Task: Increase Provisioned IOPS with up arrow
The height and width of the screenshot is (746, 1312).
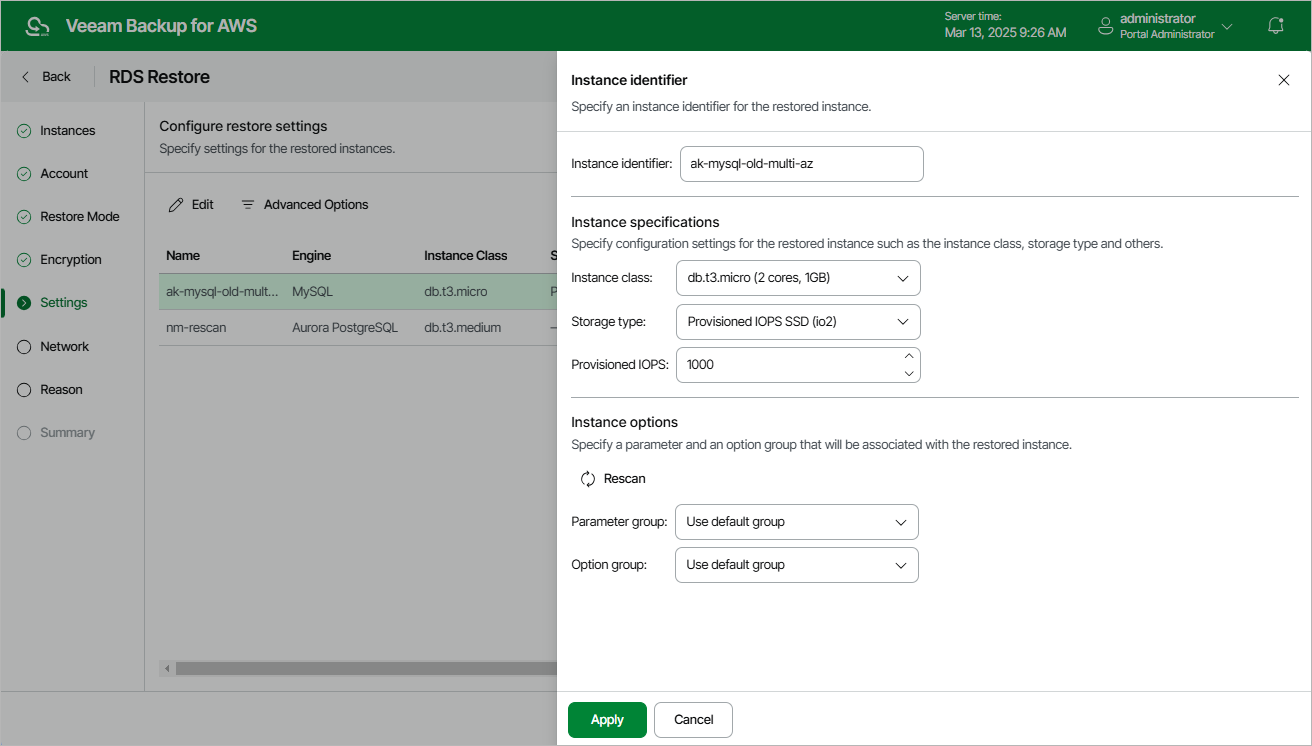Action: (x=909, y=357)
